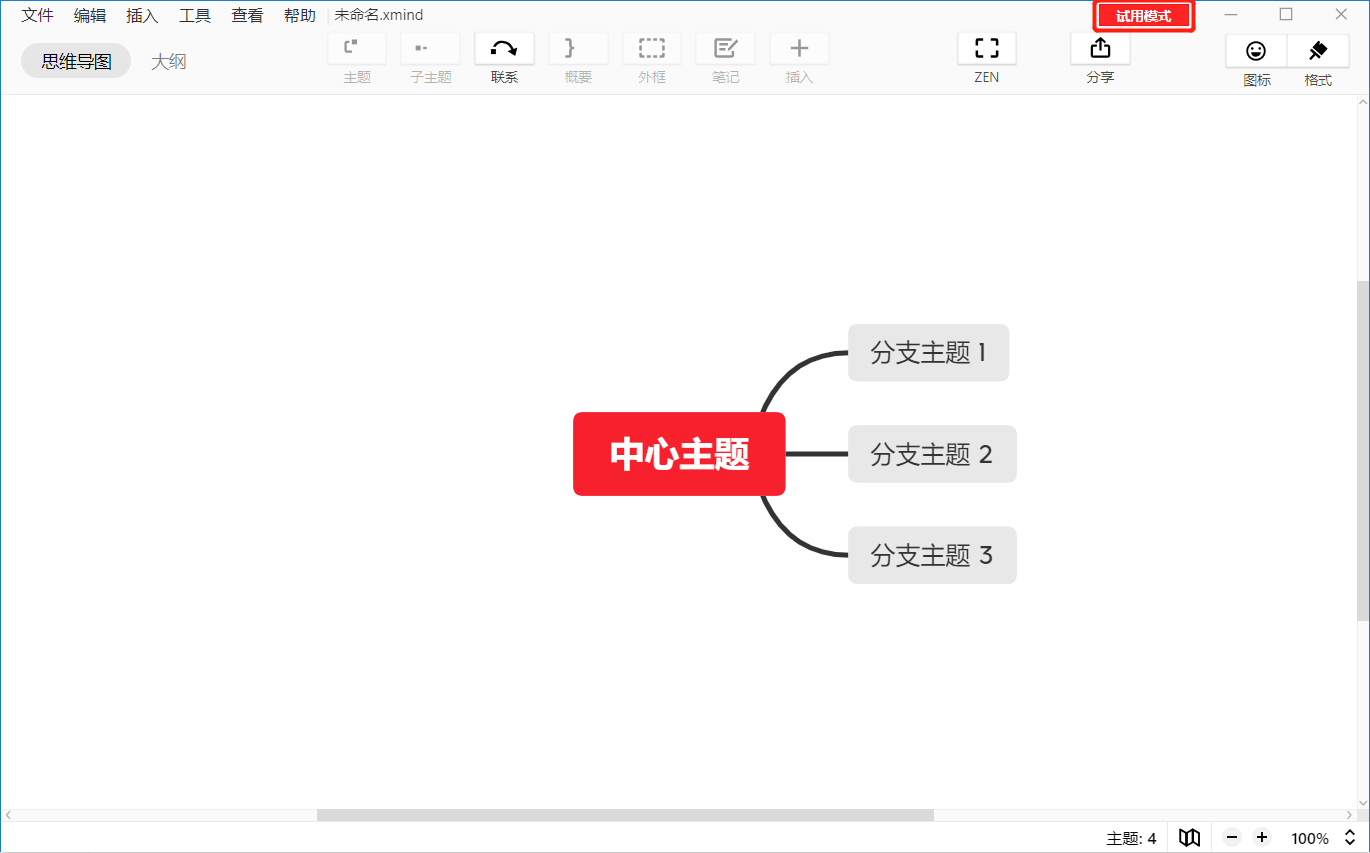Select the 分支主题 1 node
This screenshot has width=1370, height=853.
point(929,352)
